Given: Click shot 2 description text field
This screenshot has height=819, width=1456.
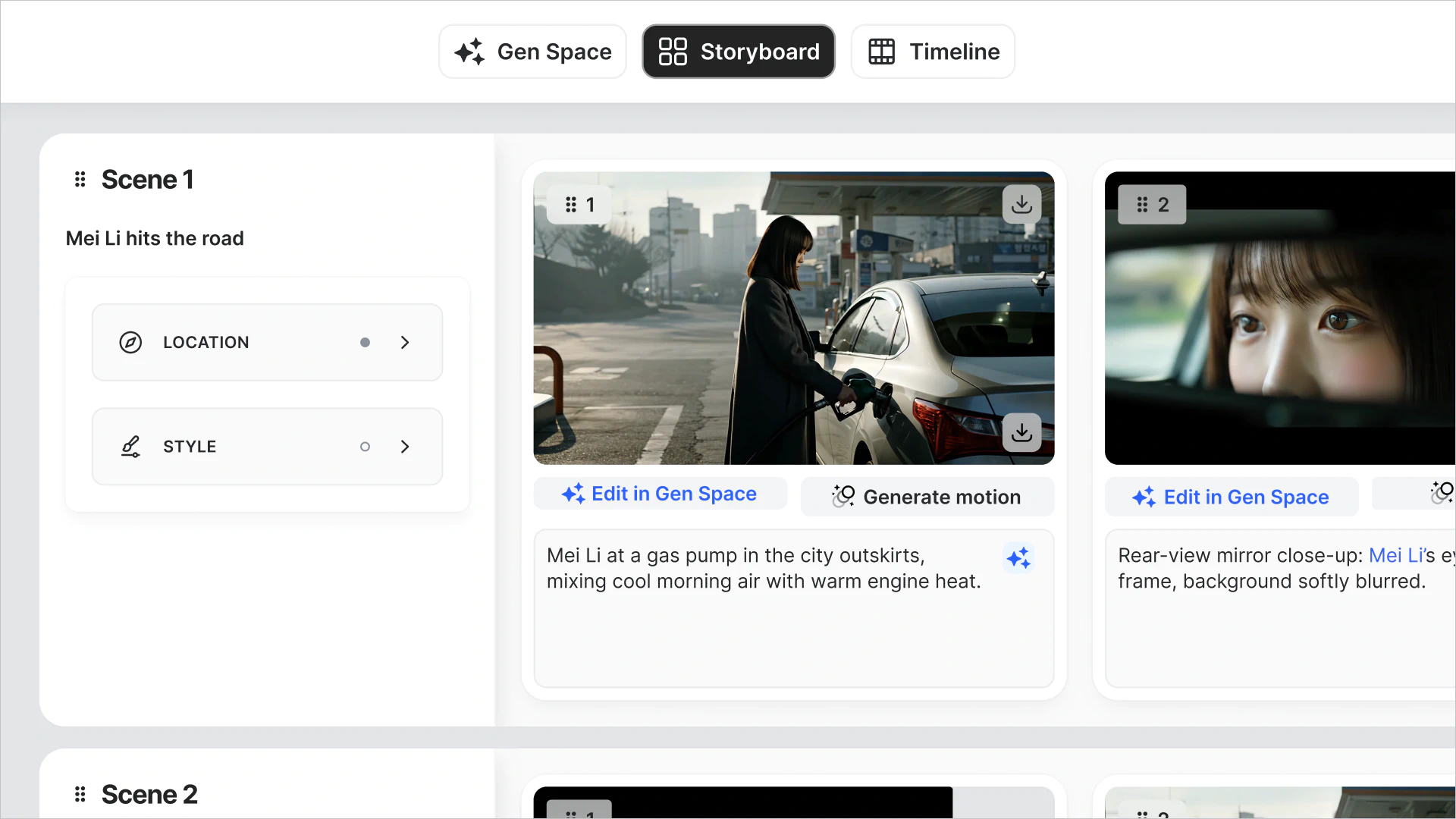Looking at the screenshot, I should 1280,608.
